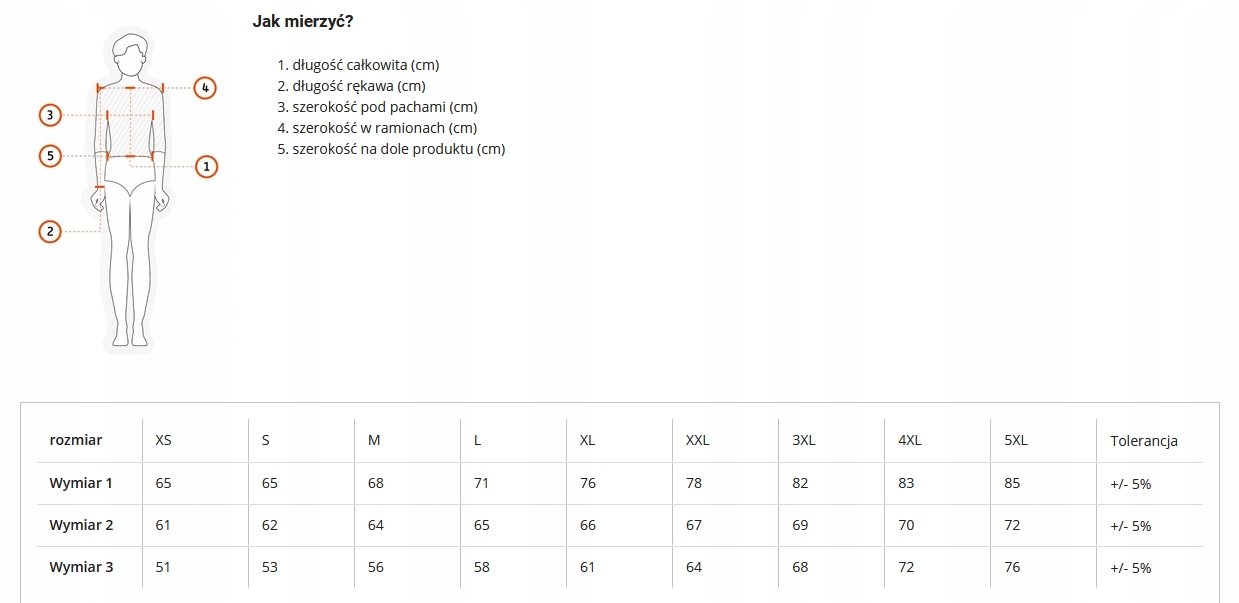This screenshot has width=1239, height=603.
Task: Select the 5XL size column header
Action: [1016, 440]
